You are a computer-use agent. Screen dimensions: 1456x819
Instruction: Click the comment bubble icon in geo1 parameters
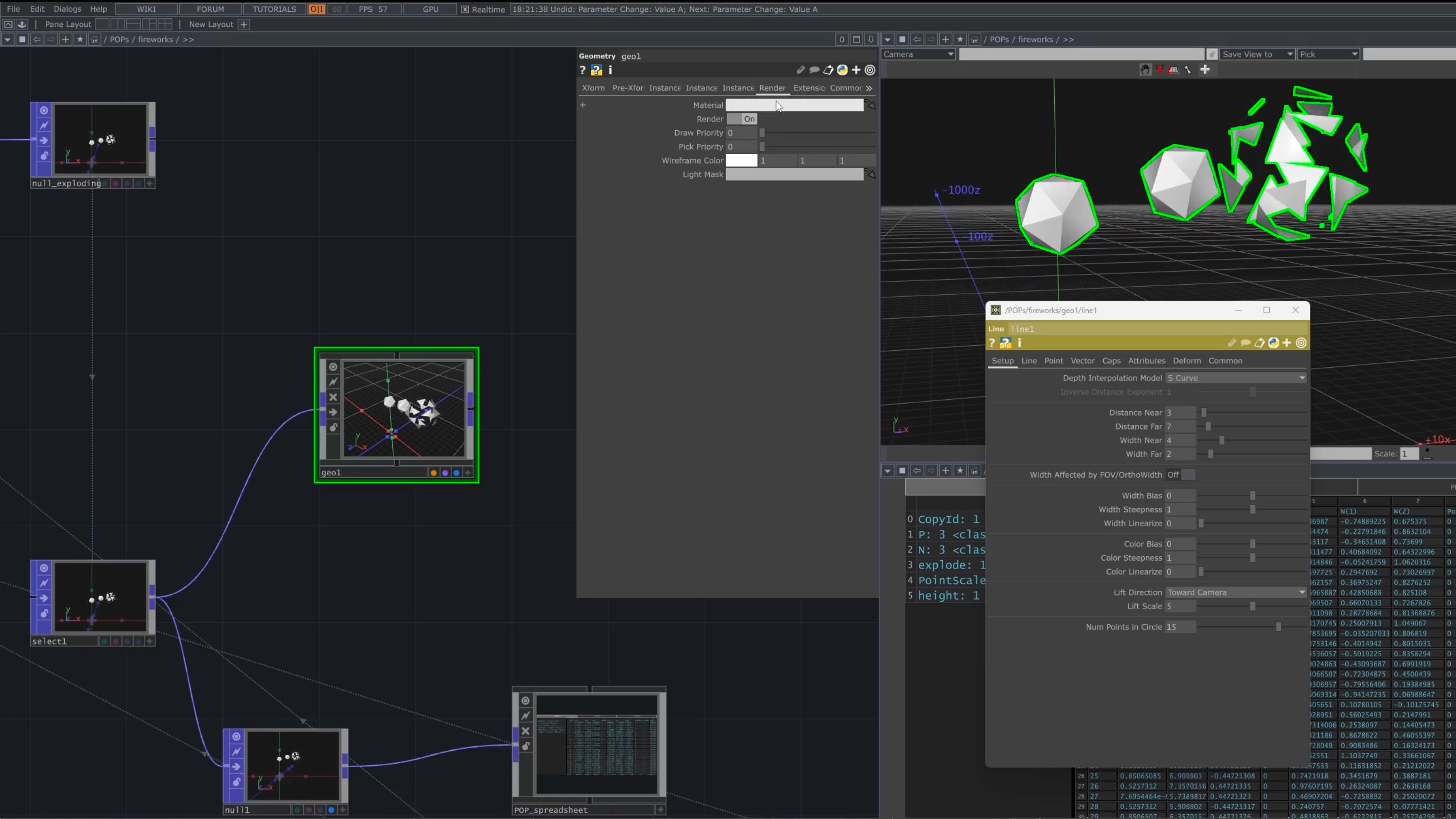[x=814, y=70]
